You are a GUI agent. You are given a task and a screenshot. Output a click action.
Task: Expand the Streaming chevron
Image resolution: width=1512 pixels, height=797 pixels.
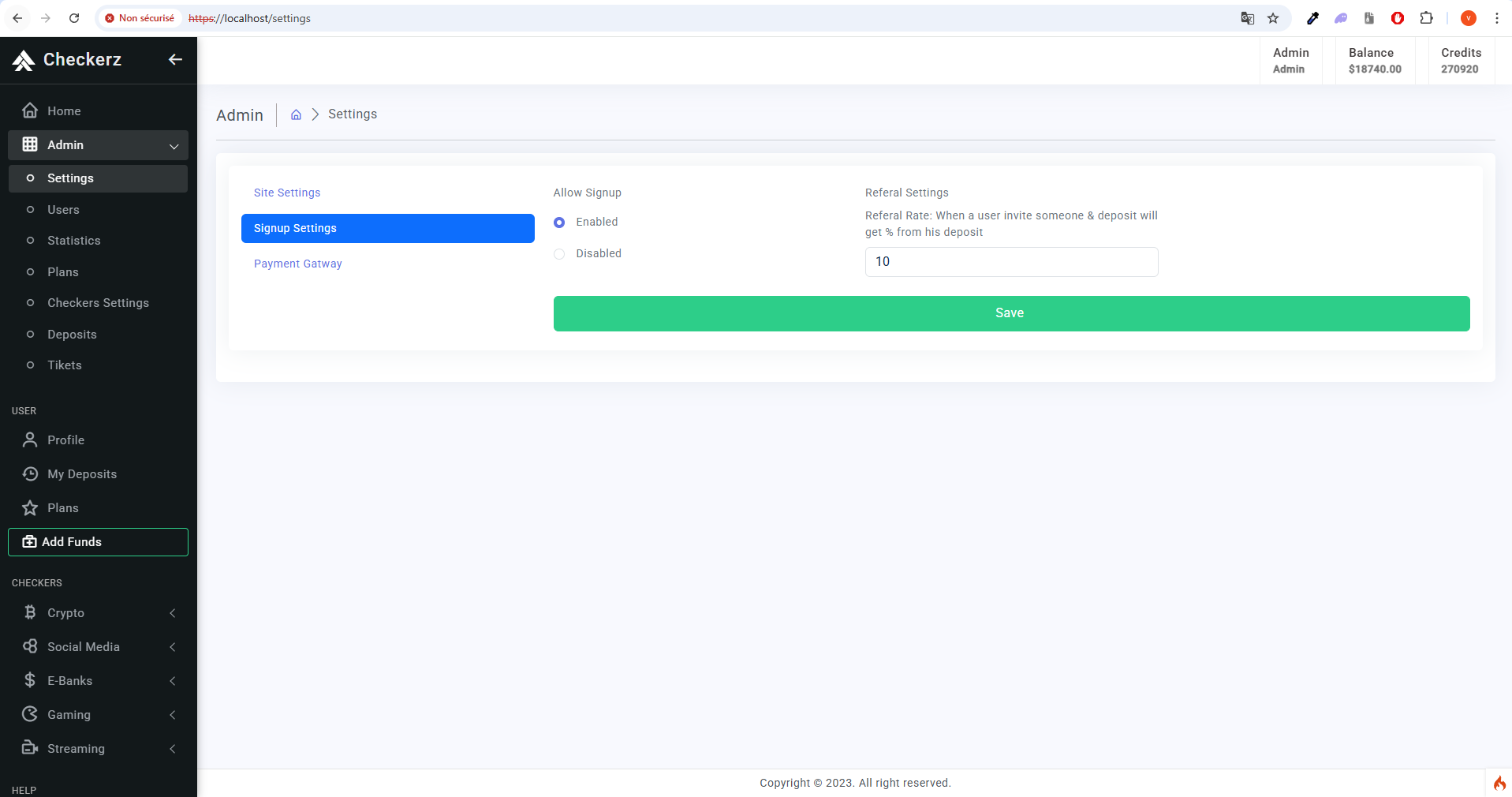click(x=173, y=749)
